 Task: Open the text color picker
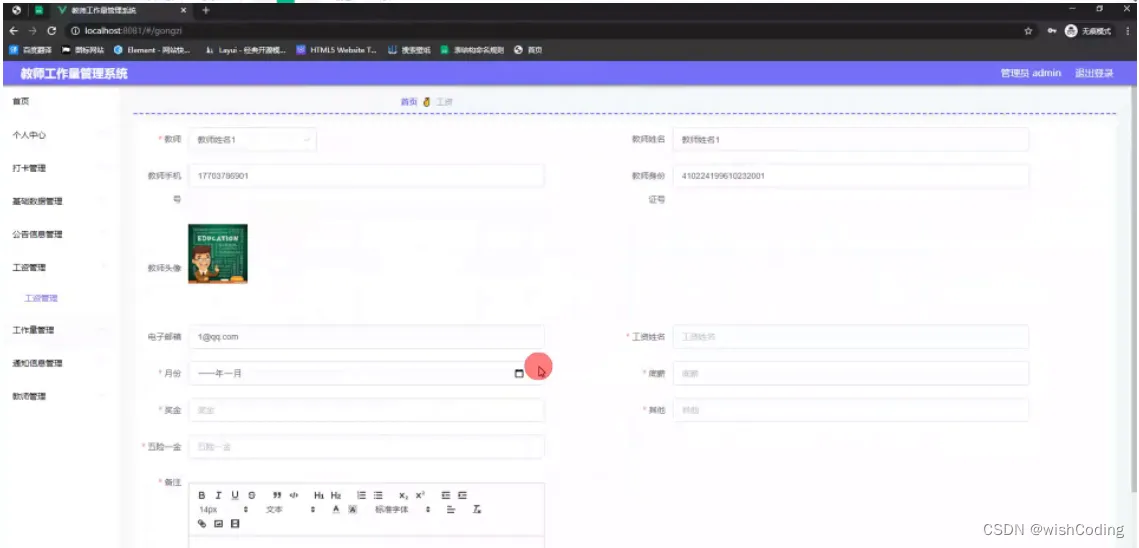336,509
